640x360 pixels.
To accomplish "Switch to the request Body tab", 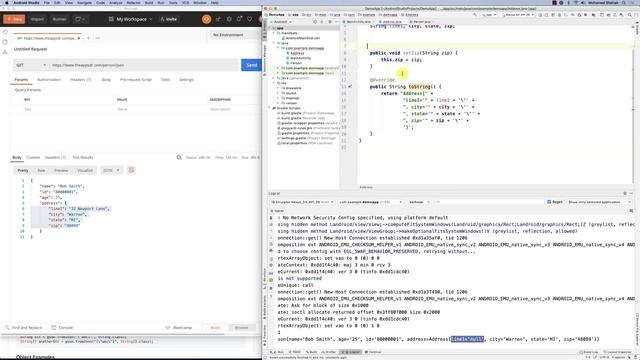I will click(106, 80).
